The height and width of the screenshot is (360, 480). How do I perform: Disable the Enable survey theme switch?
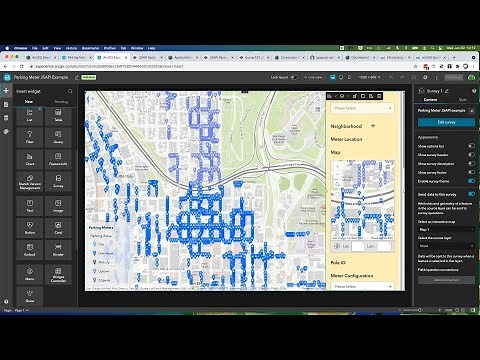(471, 181)
